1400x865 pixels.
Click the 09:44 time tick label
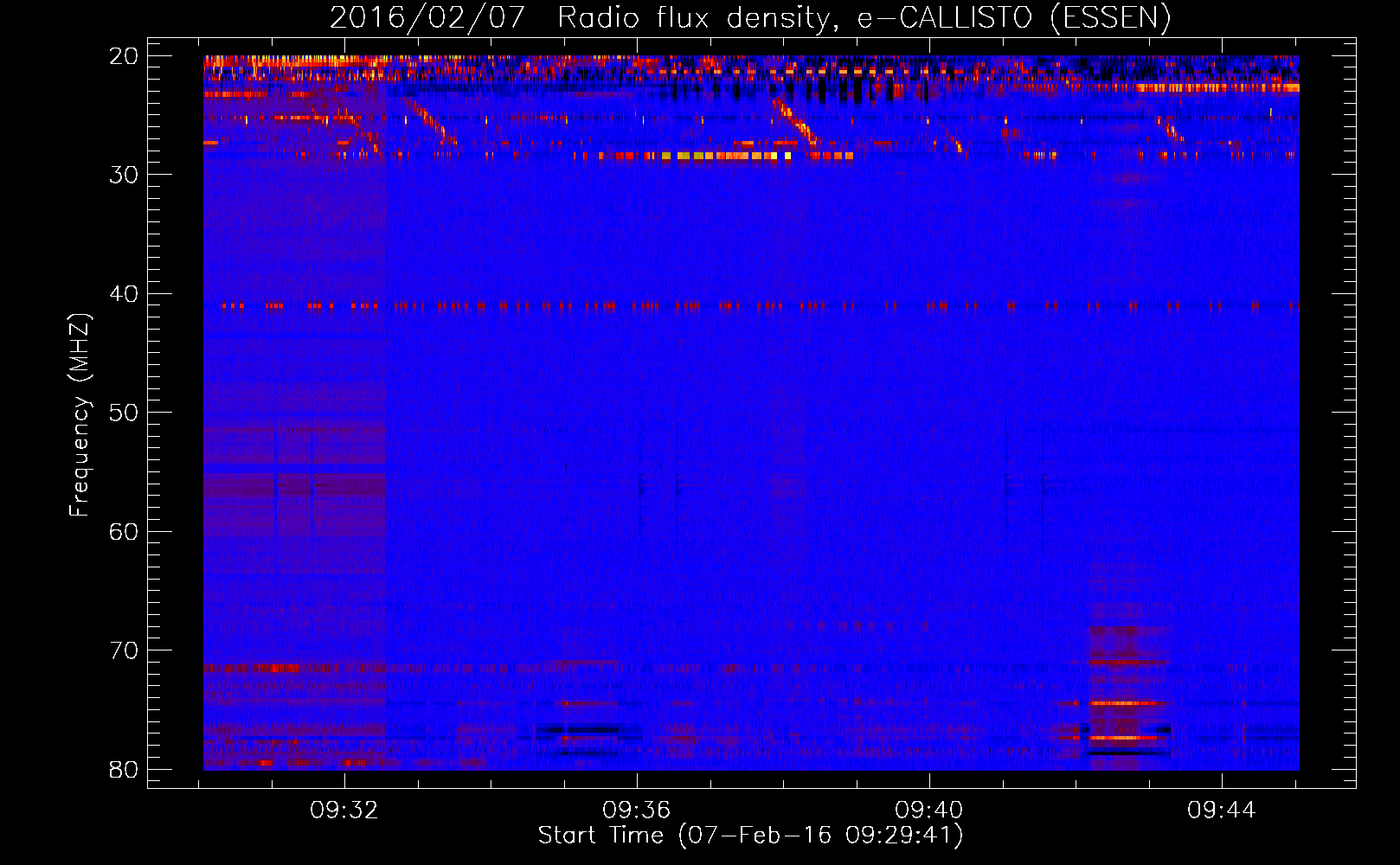[x=1222, y=811]
